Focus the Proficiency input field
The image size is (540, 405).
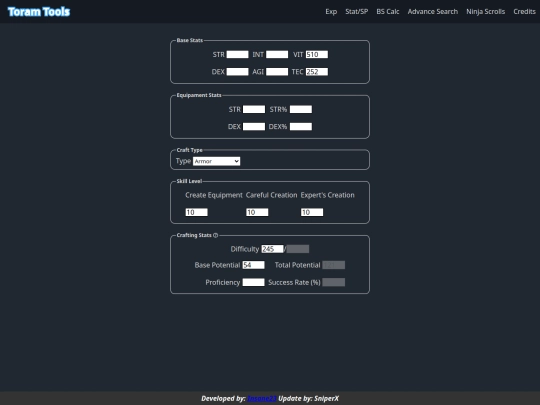click(253, 282)
